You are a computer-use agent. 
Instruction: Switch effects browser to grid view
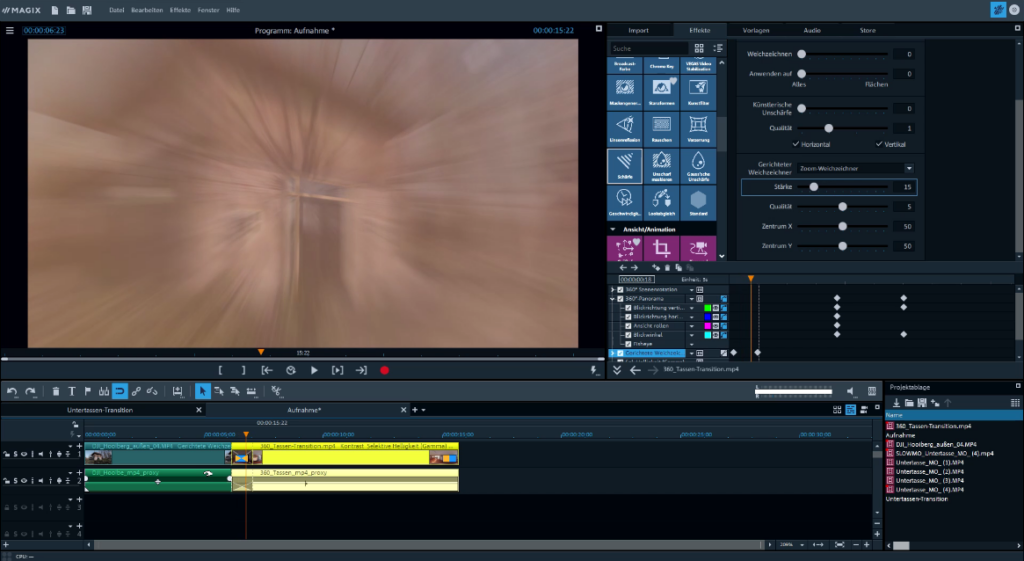coord(699,48)
